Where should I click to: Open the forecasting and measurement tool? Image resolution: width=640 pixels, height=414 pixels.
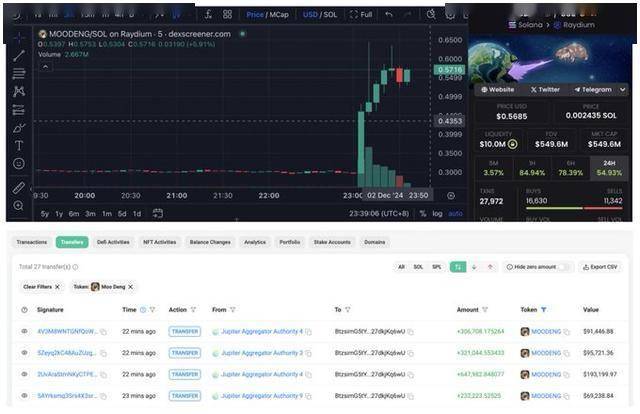[x=19, y=110]
